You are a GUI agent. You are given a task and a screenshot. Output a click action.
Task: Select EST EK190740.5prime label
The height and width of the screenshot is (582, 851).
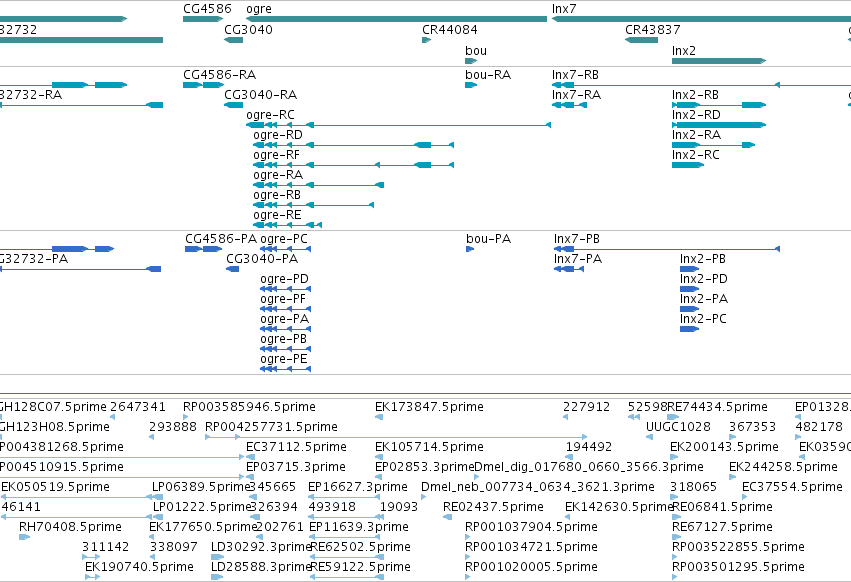139,567
